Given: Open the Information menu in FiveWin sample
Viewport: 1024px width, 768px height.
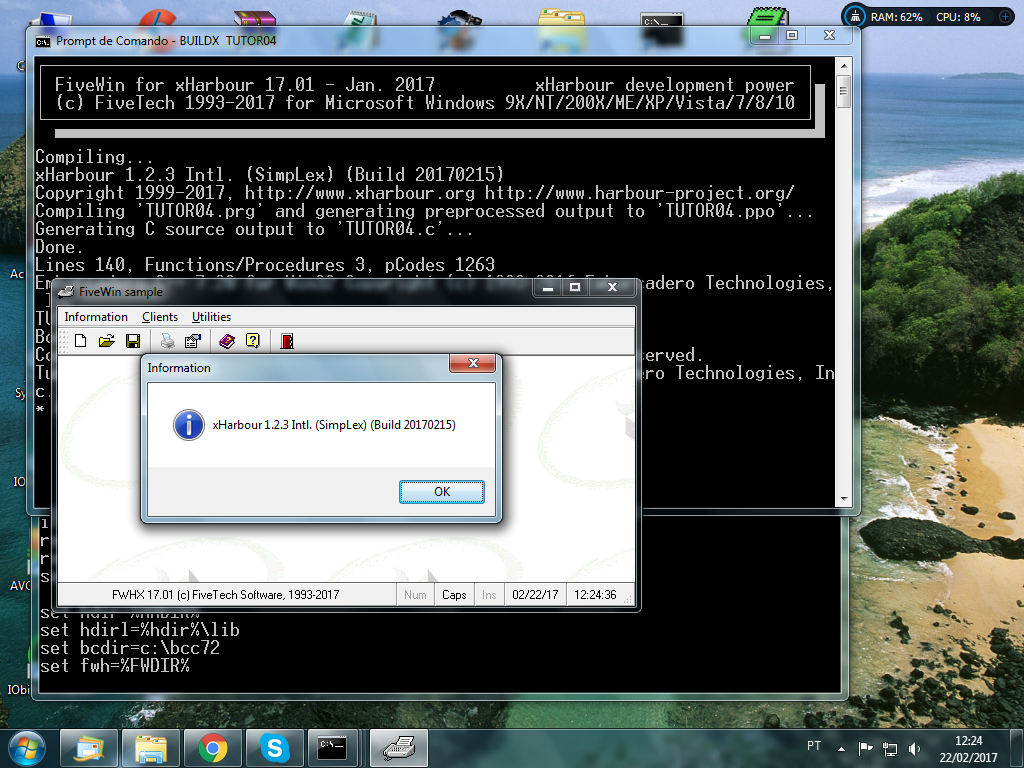Looking at the screenshot, I should (96, 317).
